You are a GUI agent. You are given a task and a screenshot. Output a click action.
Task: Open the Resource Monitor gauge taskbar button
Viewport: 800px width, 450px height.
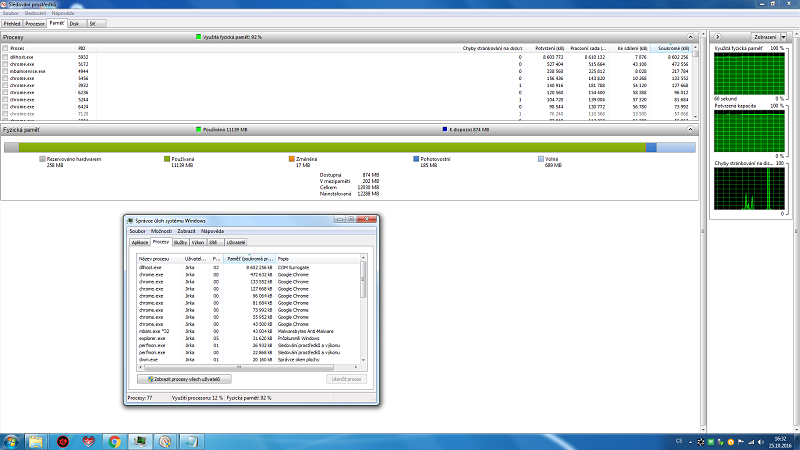(165, 441)
